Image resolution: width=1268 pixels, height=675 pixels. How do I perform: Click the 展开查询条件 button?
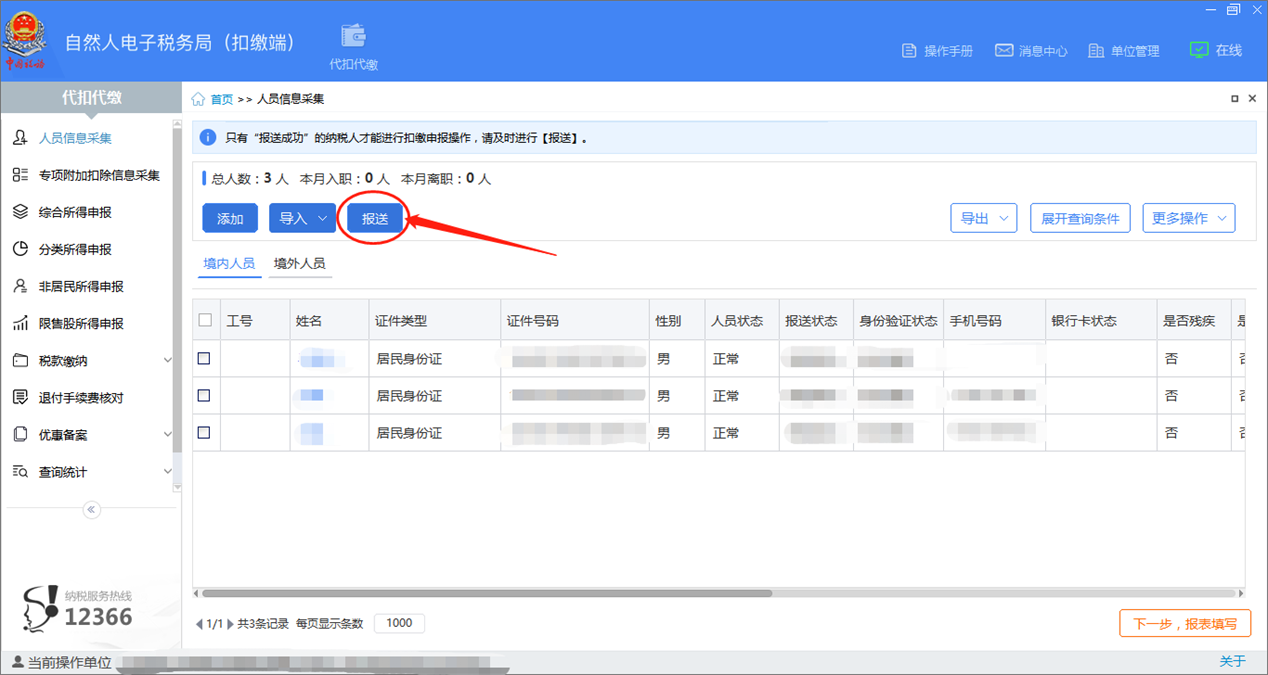tap(1080, 218)
